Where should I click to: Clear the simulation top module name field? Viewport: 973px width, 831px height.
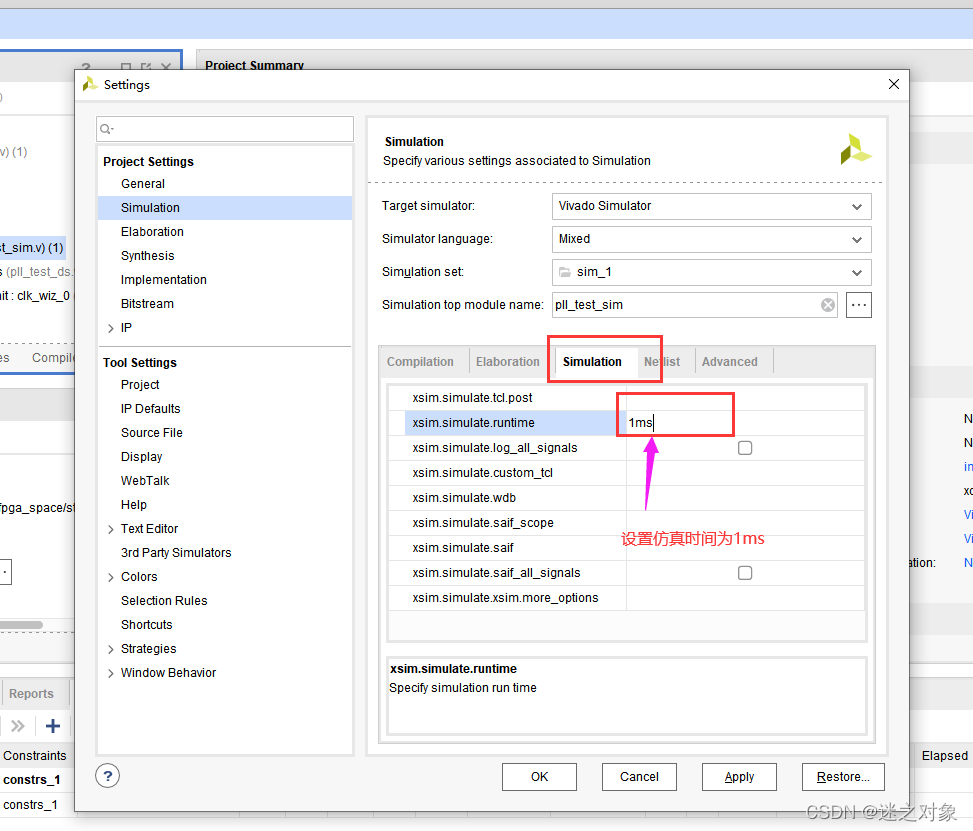(x=828, y=305)
